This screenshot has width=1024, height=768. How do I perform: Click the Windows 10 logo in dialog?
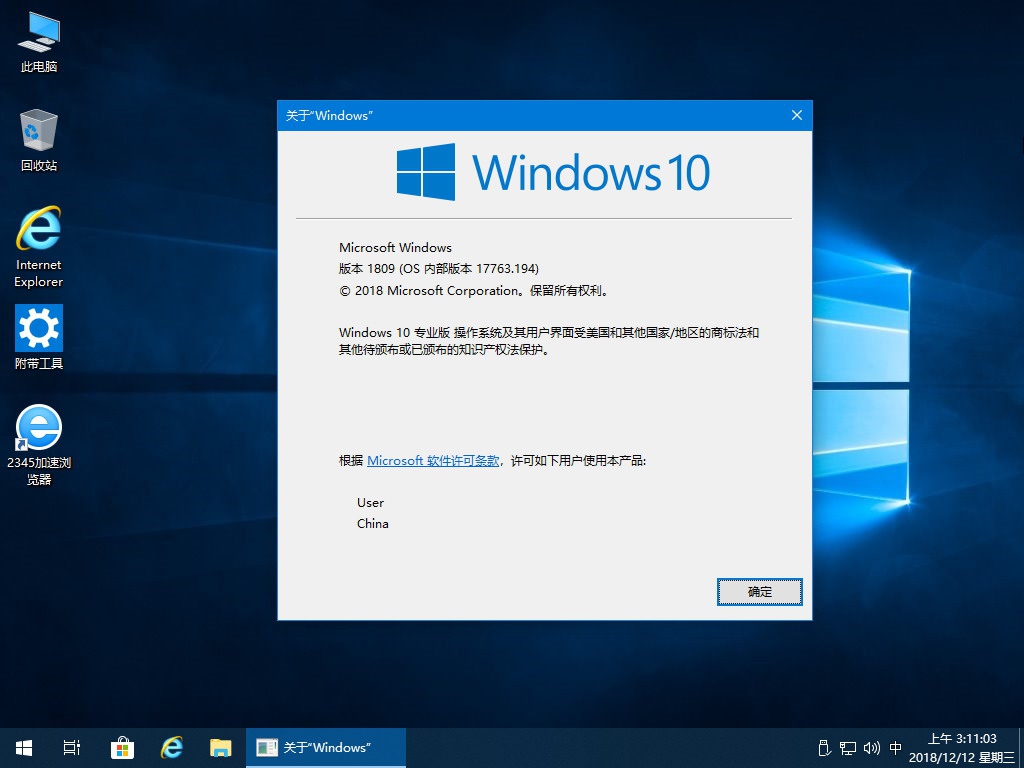click(x=553, y=172)
